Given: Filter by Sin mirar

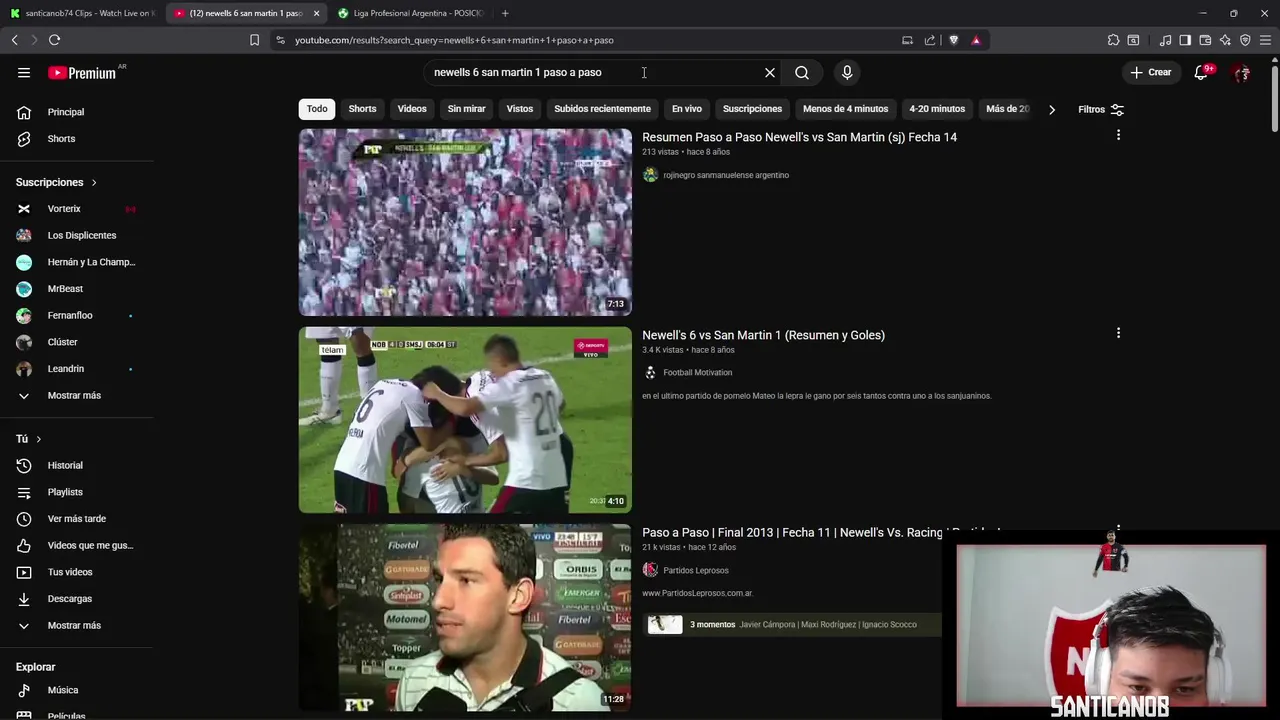Looking at the screenshot, I should pyautogui.click(x=466, y=109).
